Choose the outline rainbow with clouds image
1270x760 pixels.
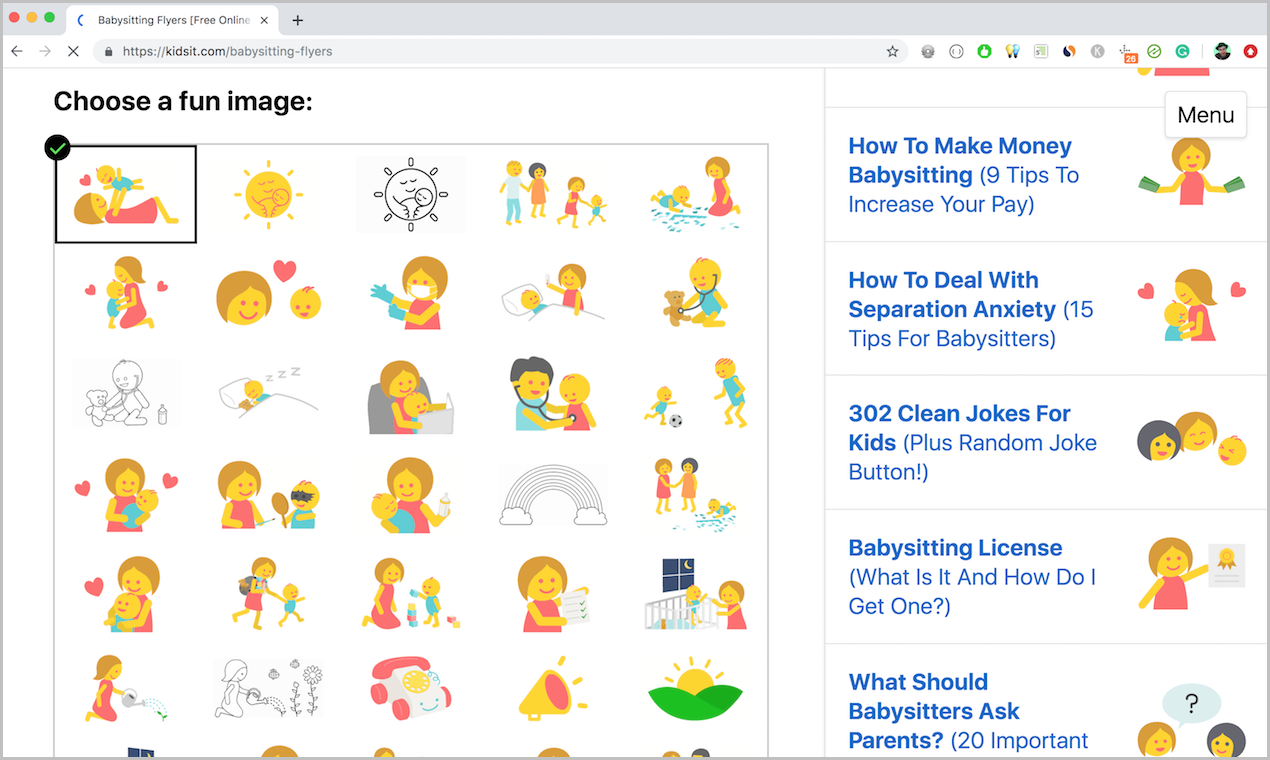pos(554,495)
